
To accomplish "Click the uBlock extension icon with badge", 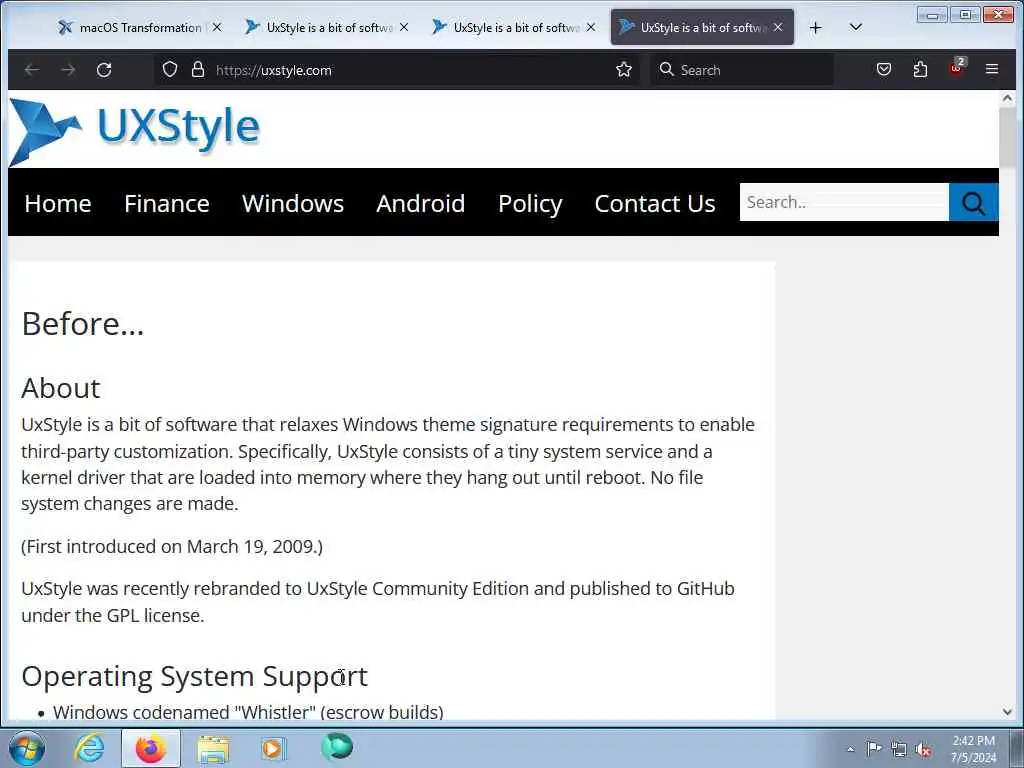I will 957,68.
